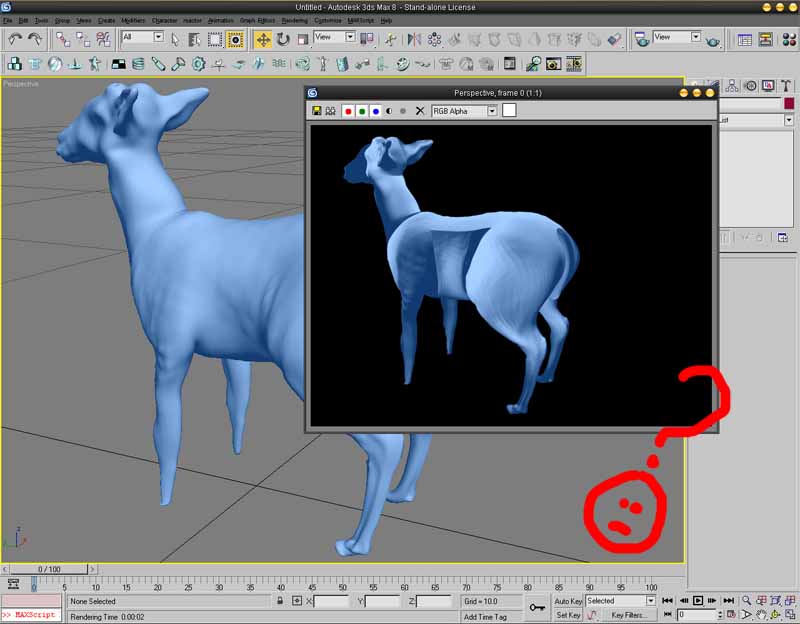This screenshot has height=624, width=800.
Task: Click Bind to Space Warp icon
Action: click(103, 39)
